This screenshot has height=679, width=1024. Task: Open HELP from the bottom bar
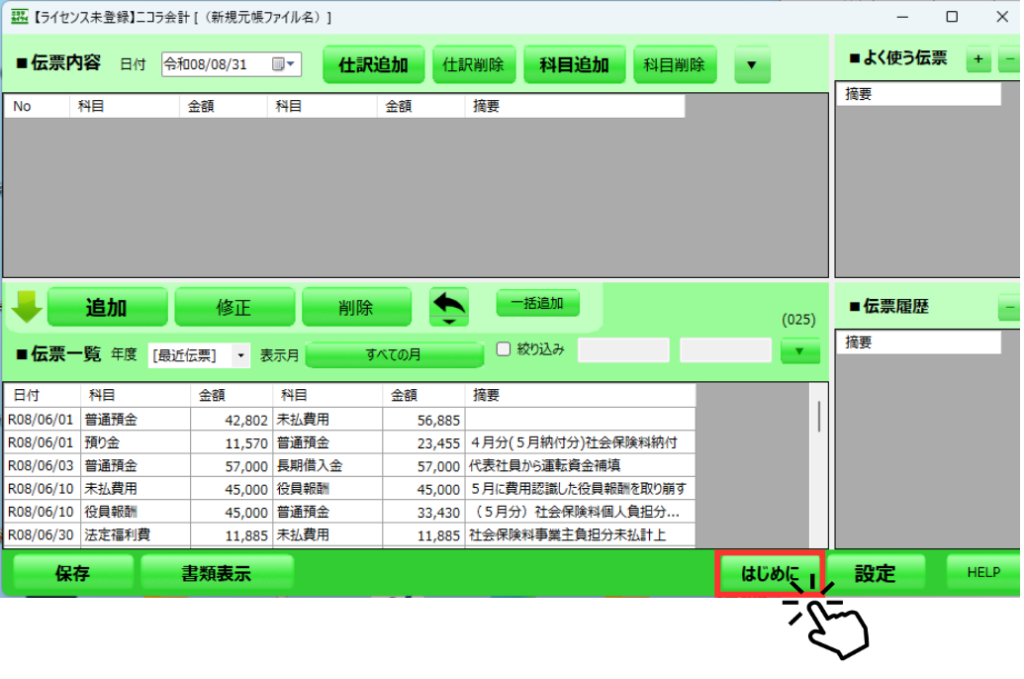(983, 573)
